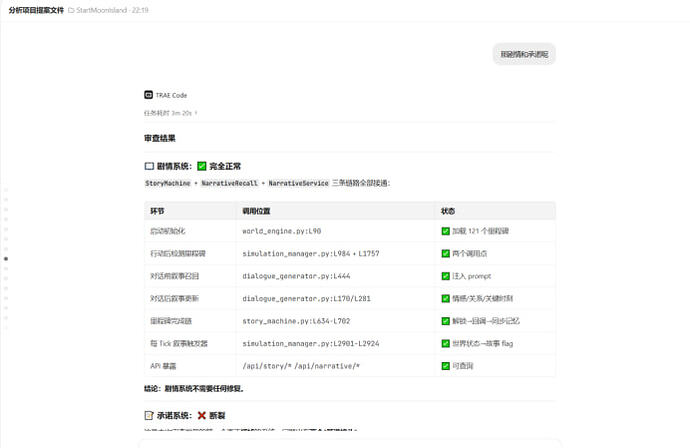Select the text dialogue_generator.py:L170/L281

(x=306, y=298)
